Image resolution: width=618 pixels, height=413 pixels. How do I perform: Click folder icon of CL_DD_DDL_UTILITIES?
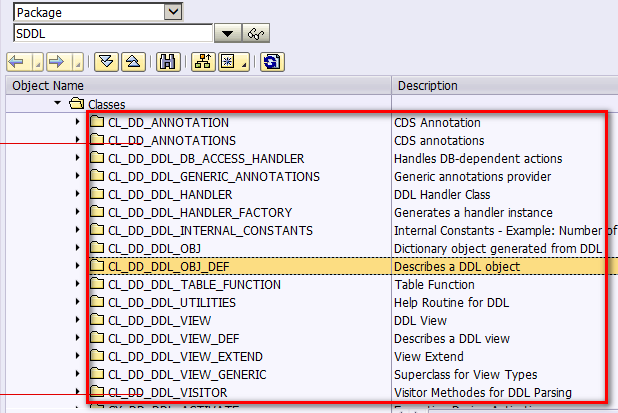(x=97, y=301)
